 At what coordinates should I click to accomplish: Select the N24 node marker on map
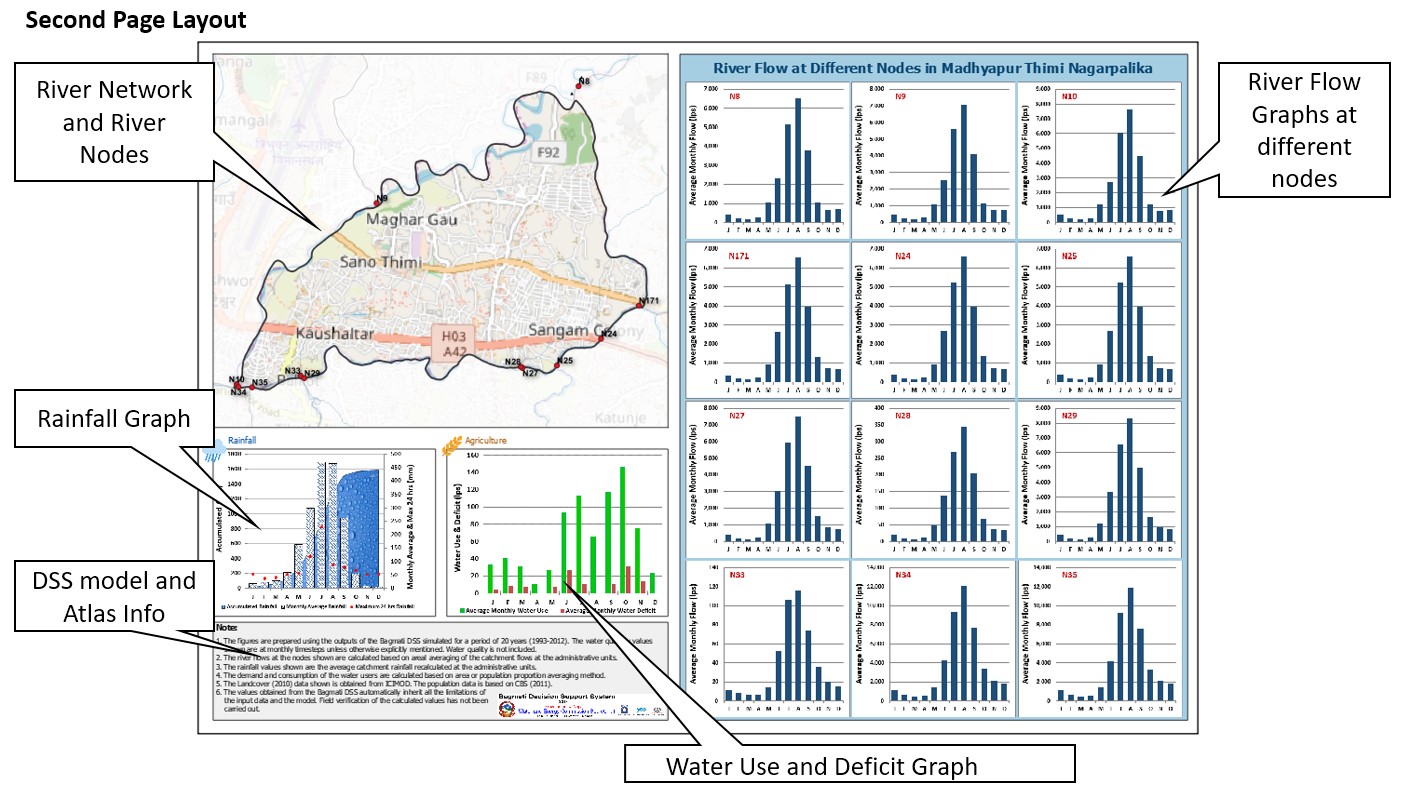point(600,339)
